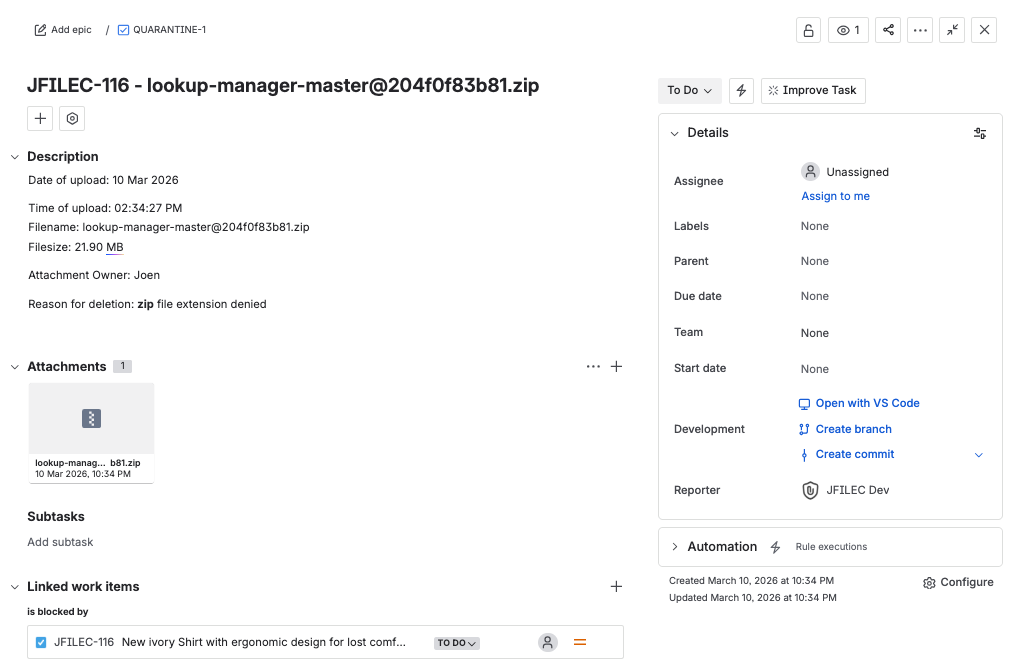1020x672 pixels.
Task: Click the plus icon under the title
Action: [40, 119]
